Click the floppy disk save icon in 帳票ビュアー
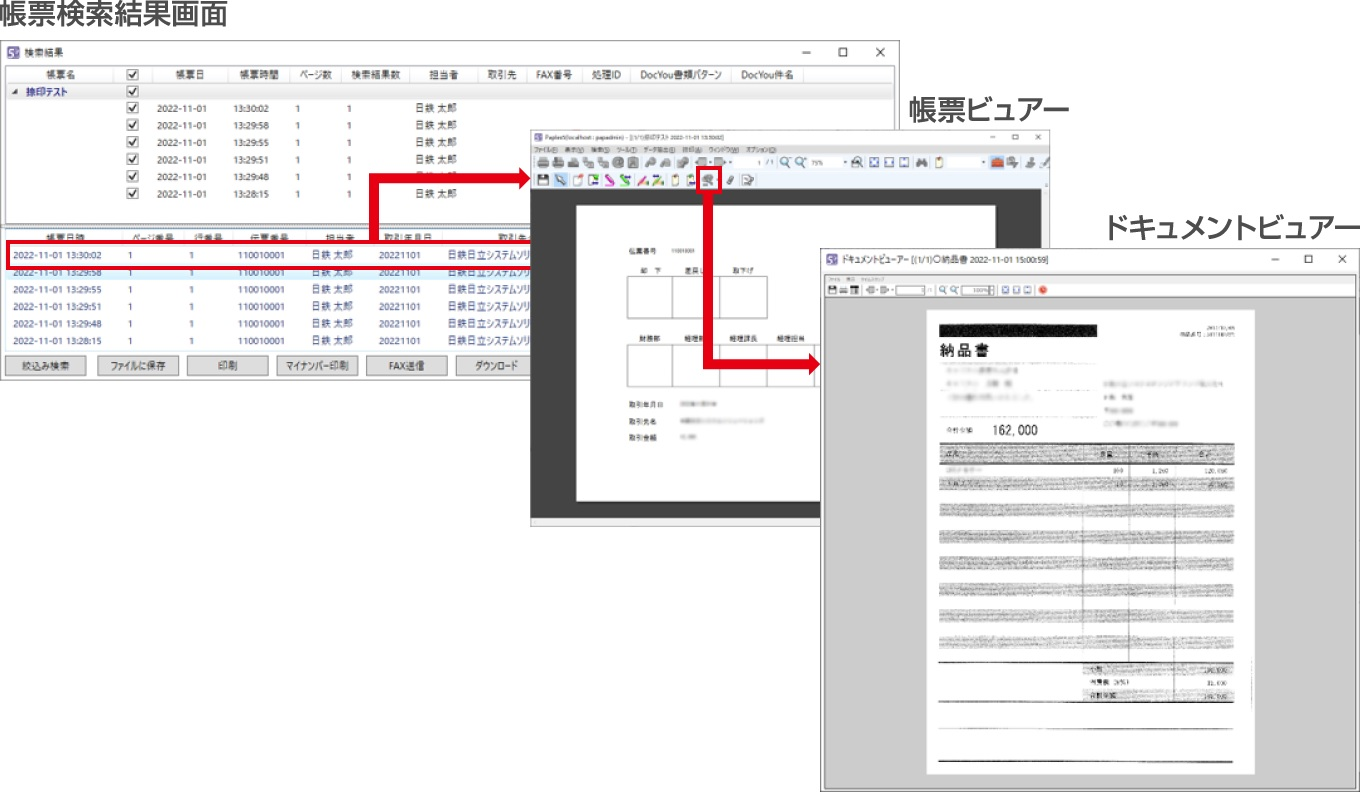Screen dimensions: 1360x794 click(x=543, y=180)
